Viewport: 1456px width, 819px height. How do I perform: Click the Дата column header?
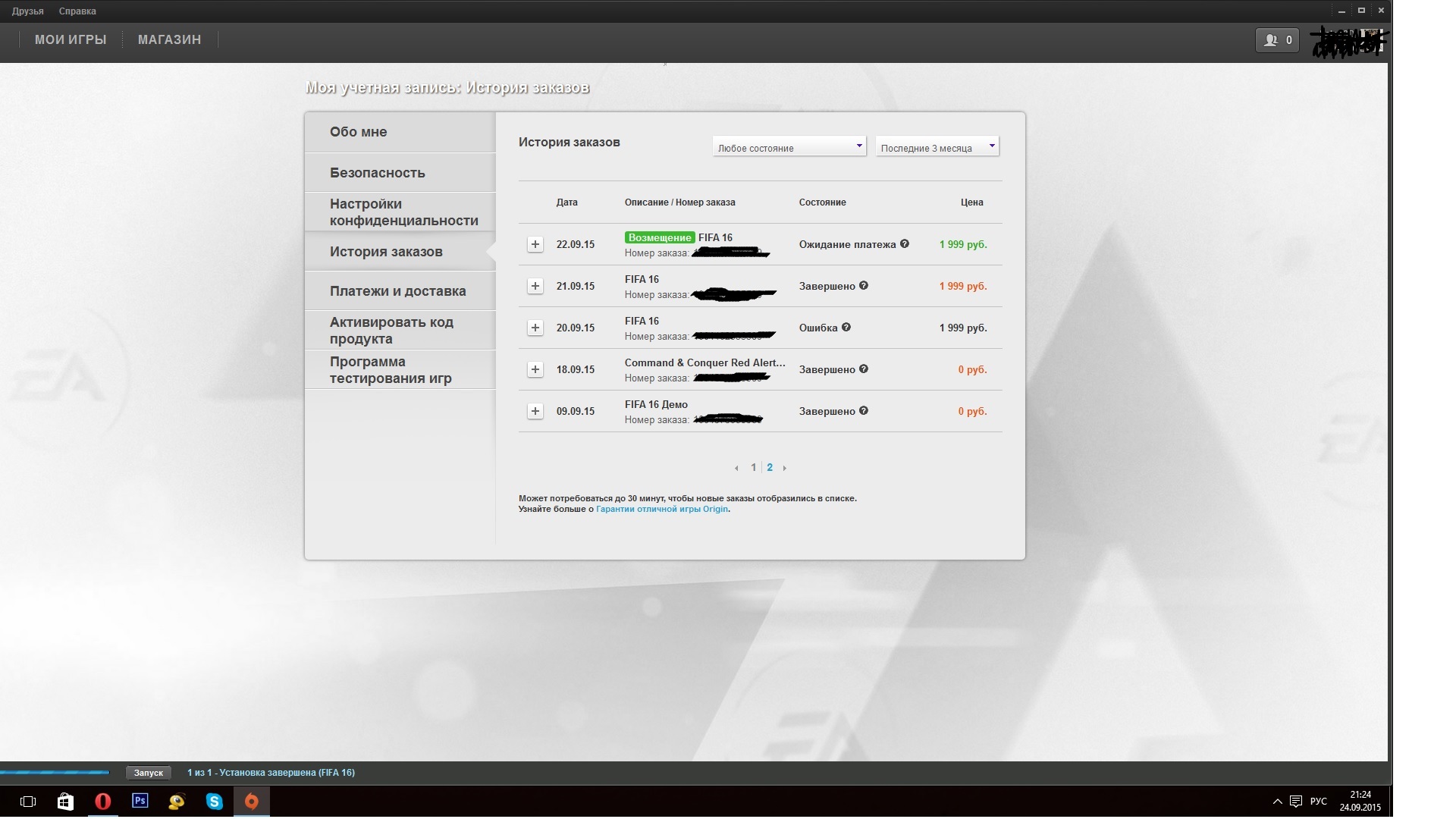(566, 202)
